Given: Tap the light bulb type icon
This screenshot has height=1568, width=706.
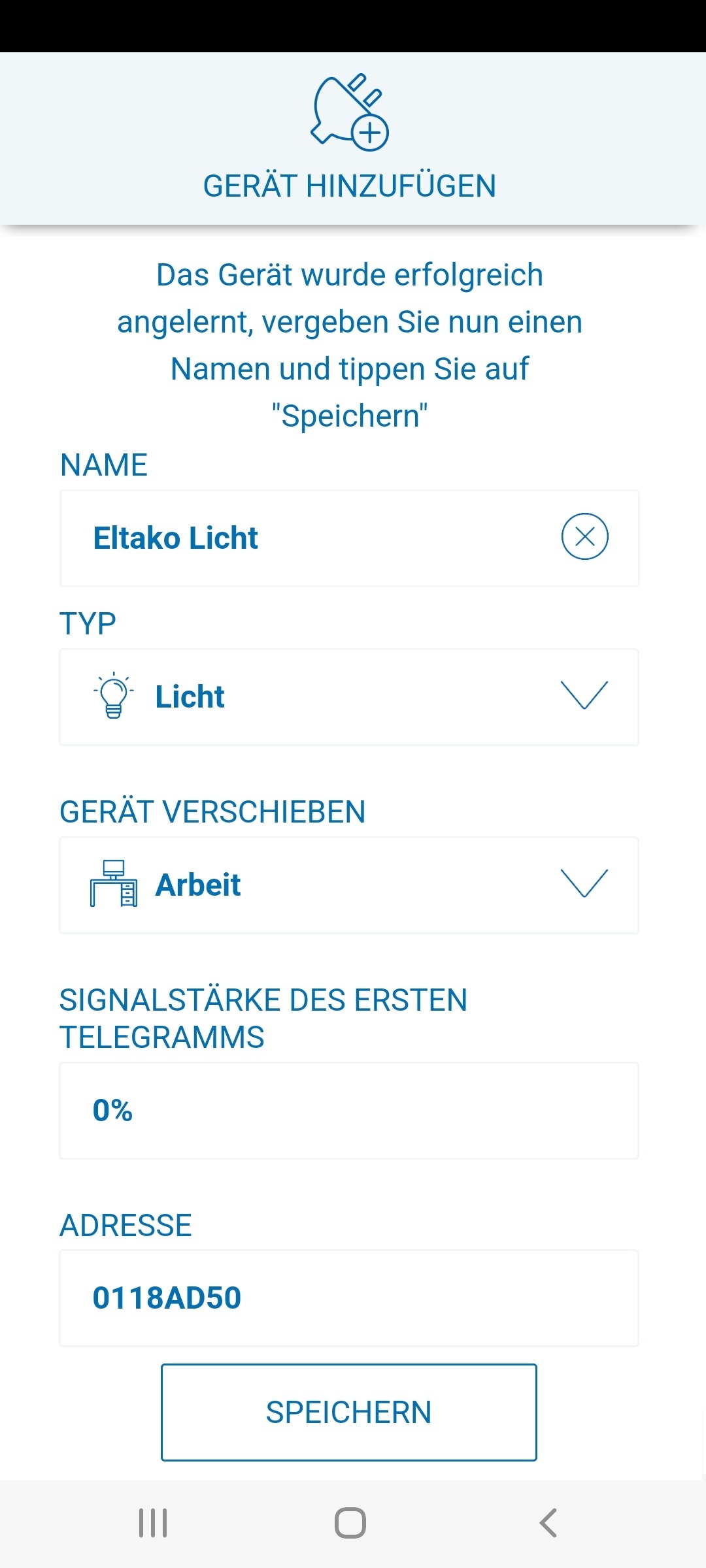Looking at the screenshot, I should [x=114, y=696].
